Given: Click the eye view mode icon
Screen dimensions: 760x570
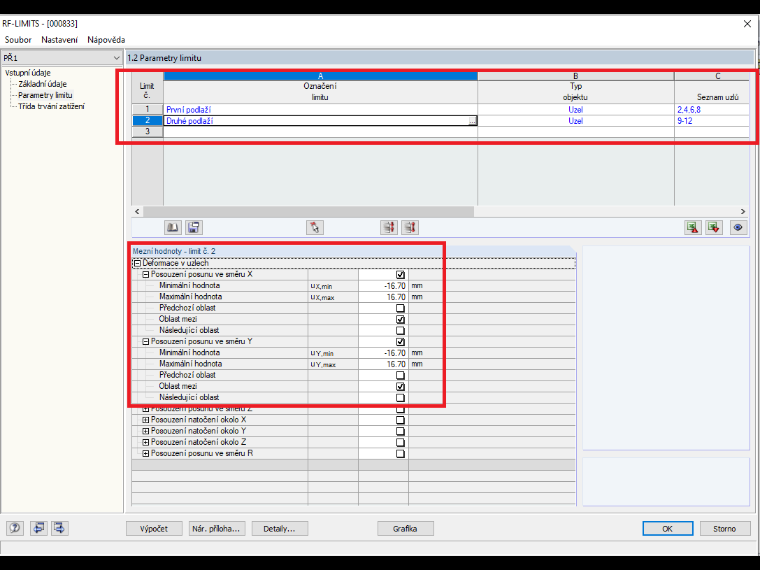Looking at the screenshot, I should pos(738,227).
